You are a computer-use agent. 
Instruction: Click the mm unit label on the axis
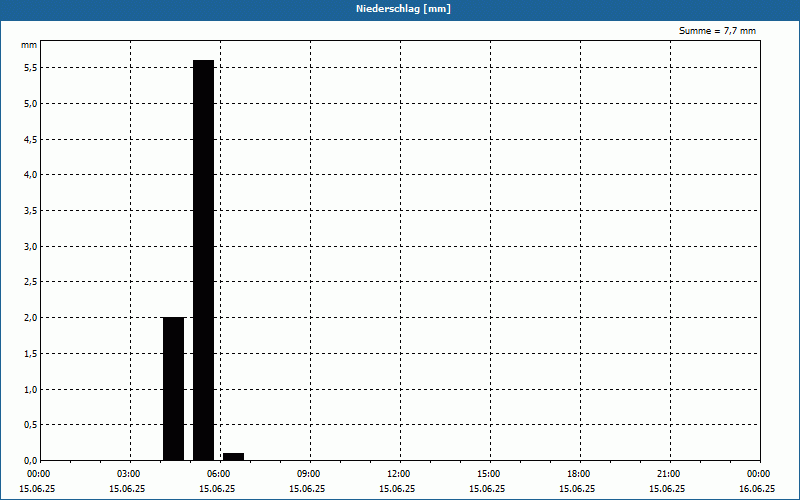(29, 45)
